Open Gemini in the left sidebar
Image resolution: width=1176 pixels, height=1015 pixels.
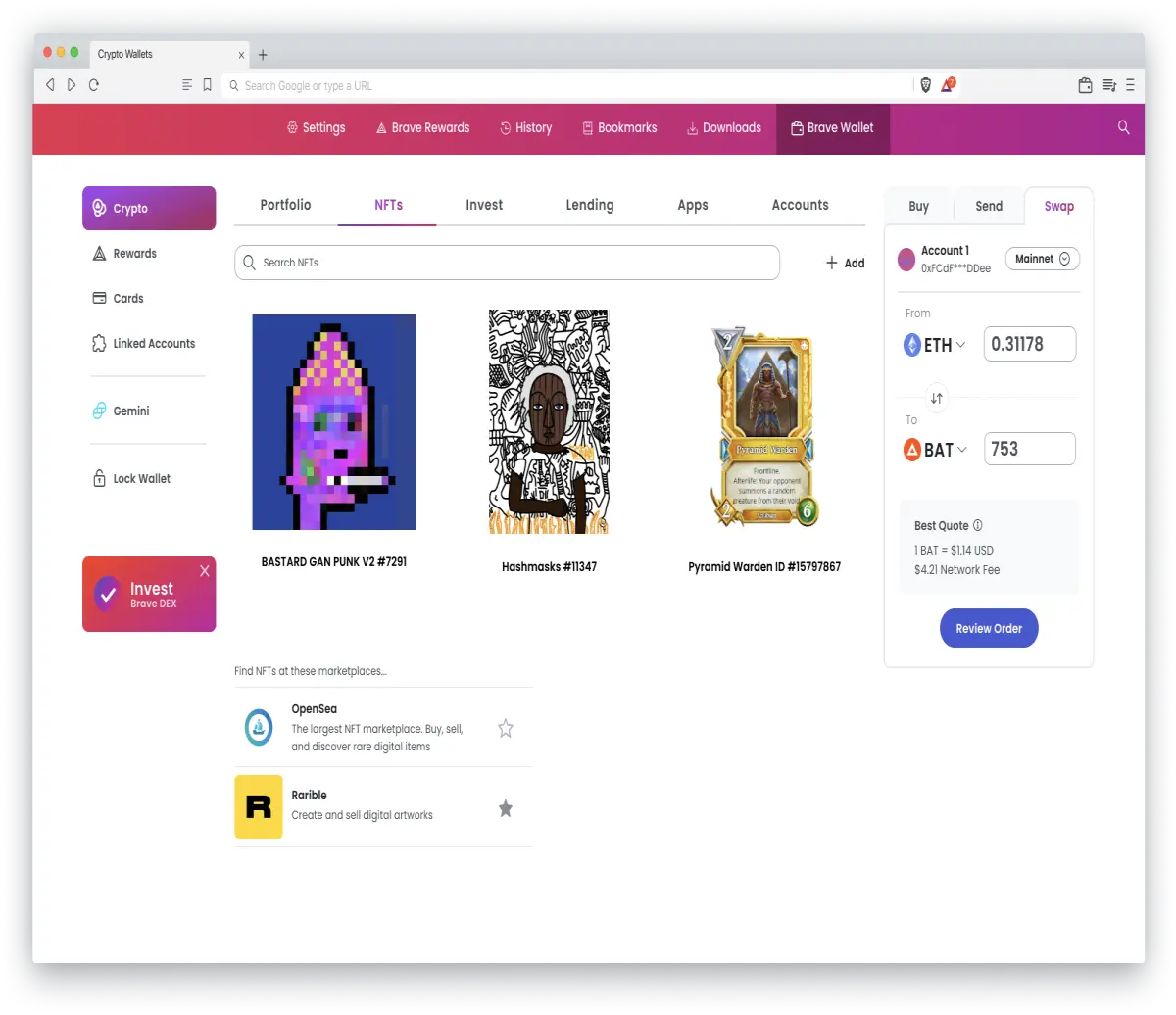(x=121, y=411)
